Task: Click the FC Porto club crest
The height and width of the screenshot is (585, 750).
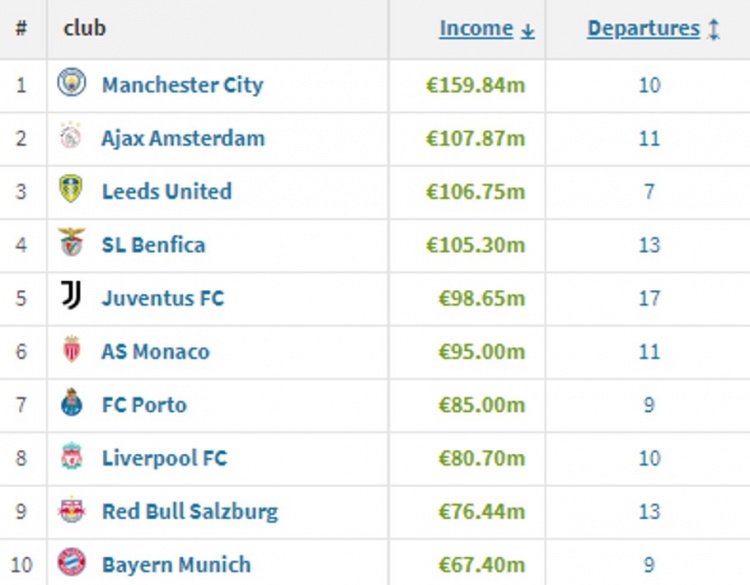Action: pos(71,404)
